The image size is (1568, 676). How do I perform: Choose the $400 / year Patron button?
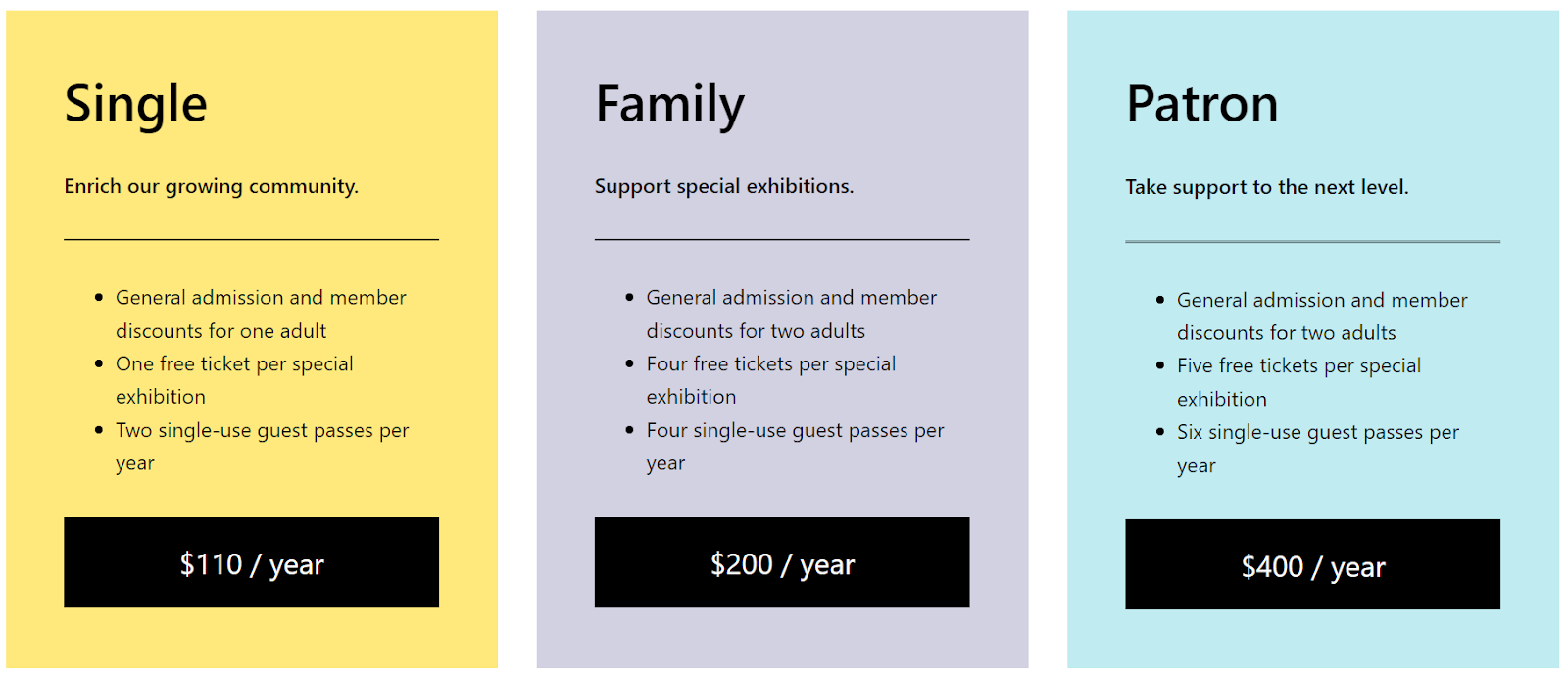pyautogui.click(x=1312, y=565)
